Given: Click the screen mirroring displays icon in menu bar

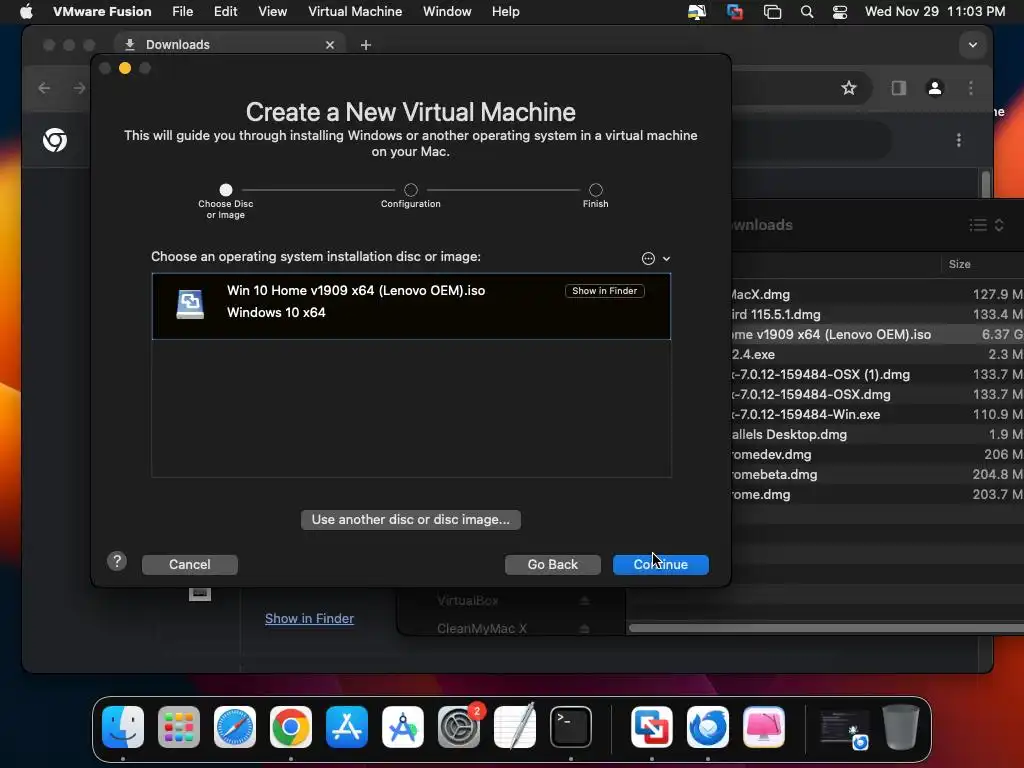Looking at the screenshot, I should (697, 12).
